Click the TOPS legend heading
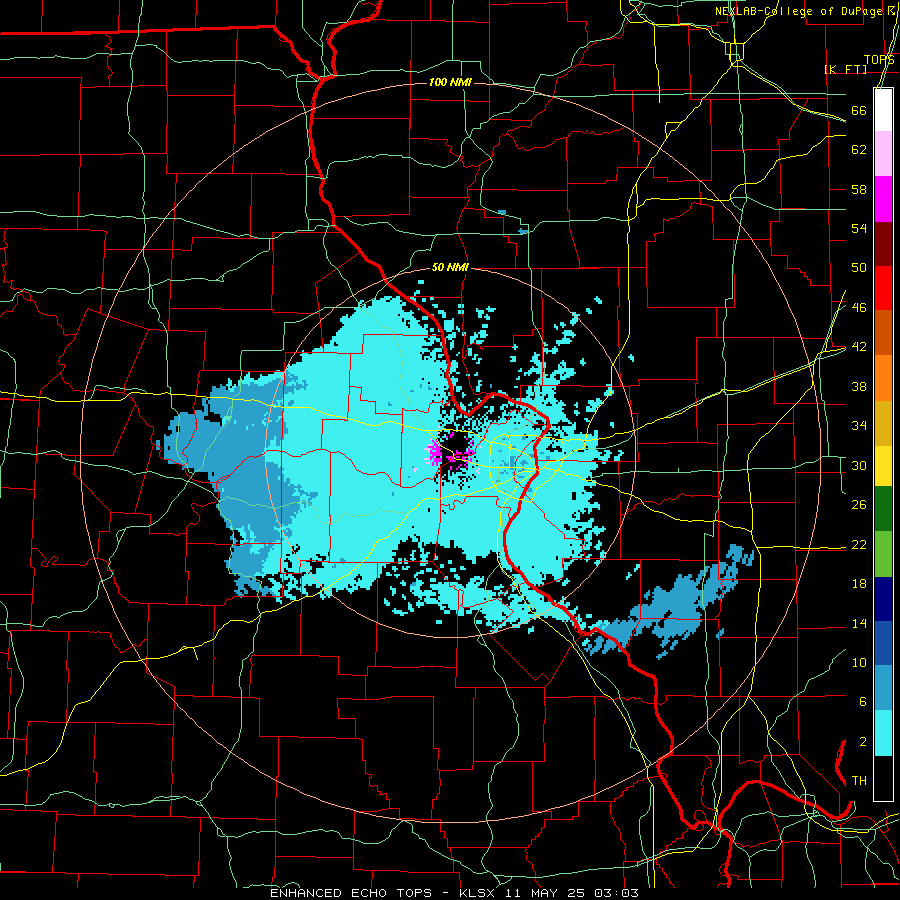Image resolution: width=900 pixels, height=900 pixels. click(x=879, y=60)
